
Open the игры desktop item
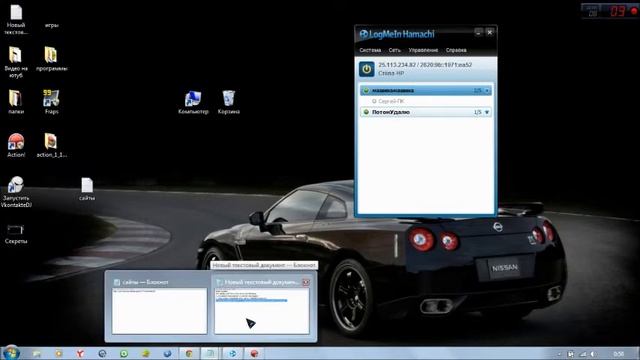click(51, 25)
